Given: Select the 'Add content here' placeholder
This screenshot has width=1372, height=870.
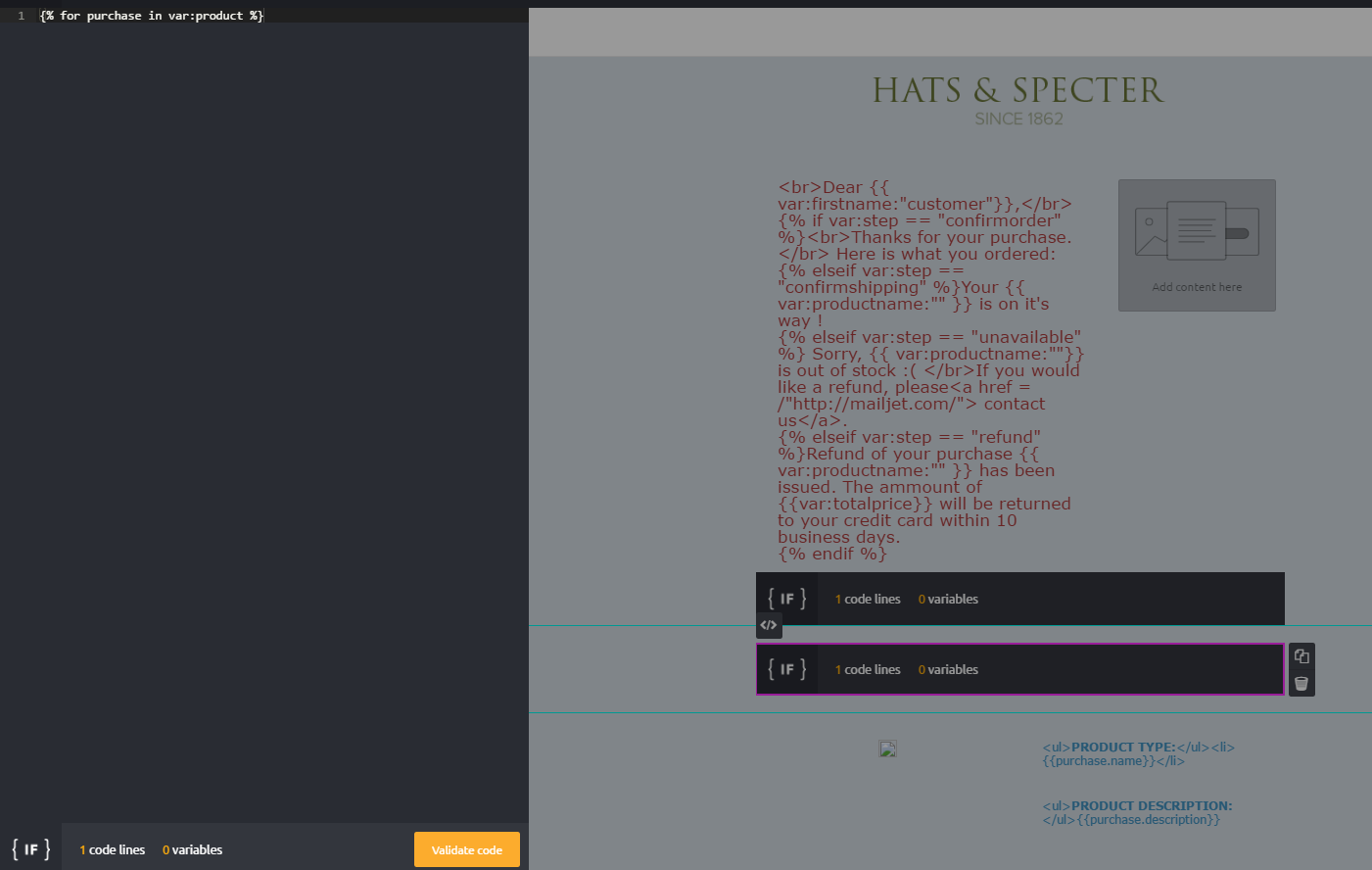Looking at the screenshot, I should tap(1197, 287).
